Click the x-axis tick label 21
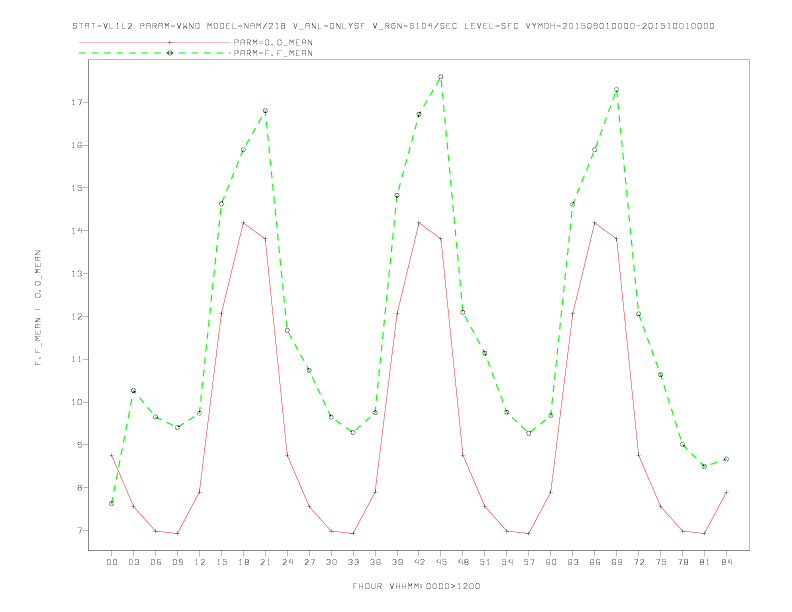792x612 pixels. coord(265,562)
